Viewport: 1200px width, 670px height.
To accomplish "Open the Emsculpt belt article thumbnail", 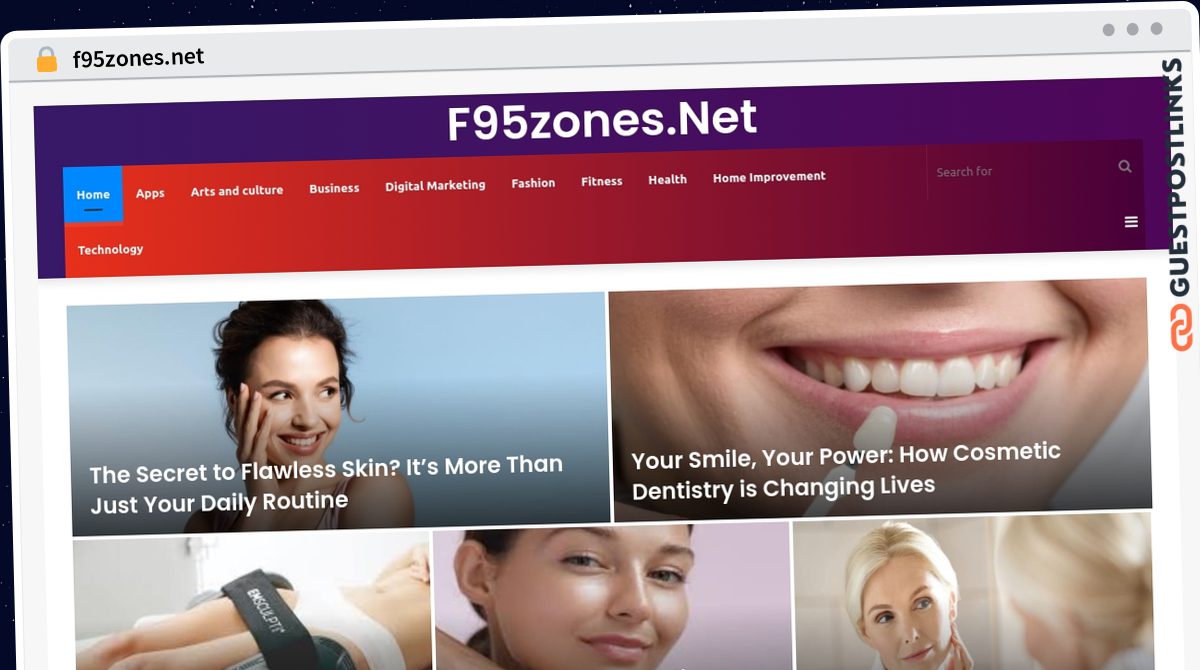I will (x=253, y=601).
